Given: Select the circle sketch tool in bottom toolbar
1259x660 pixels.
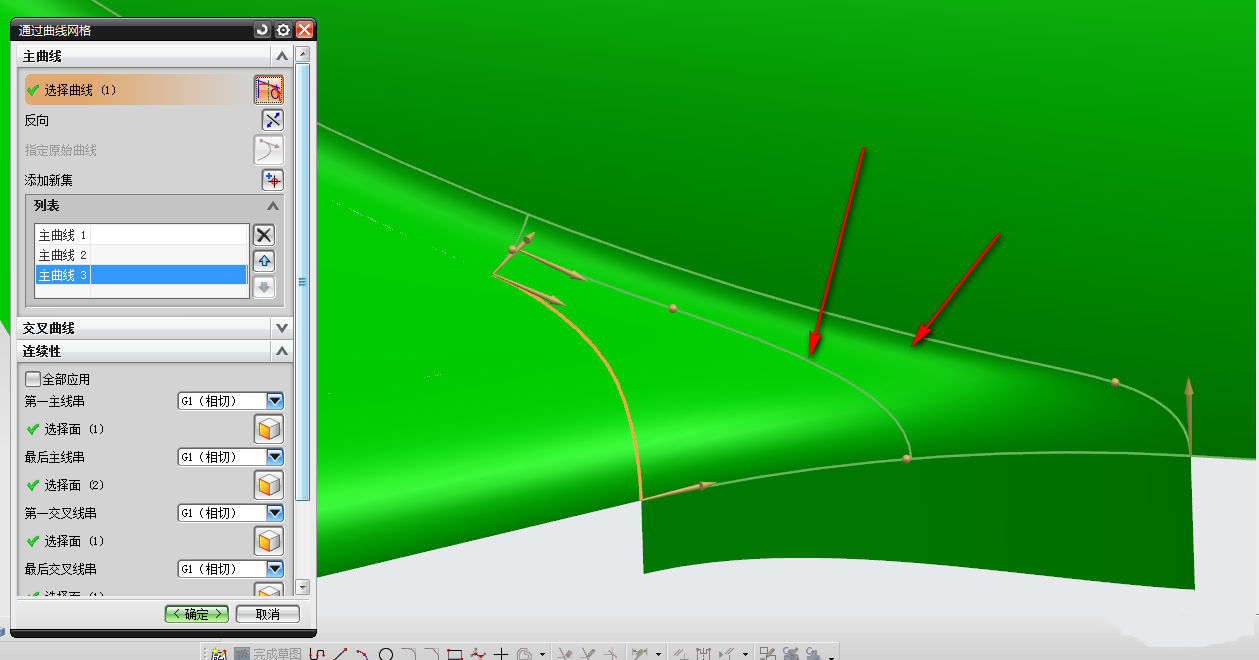Looking at the screenshot, I should pos(386,655).
